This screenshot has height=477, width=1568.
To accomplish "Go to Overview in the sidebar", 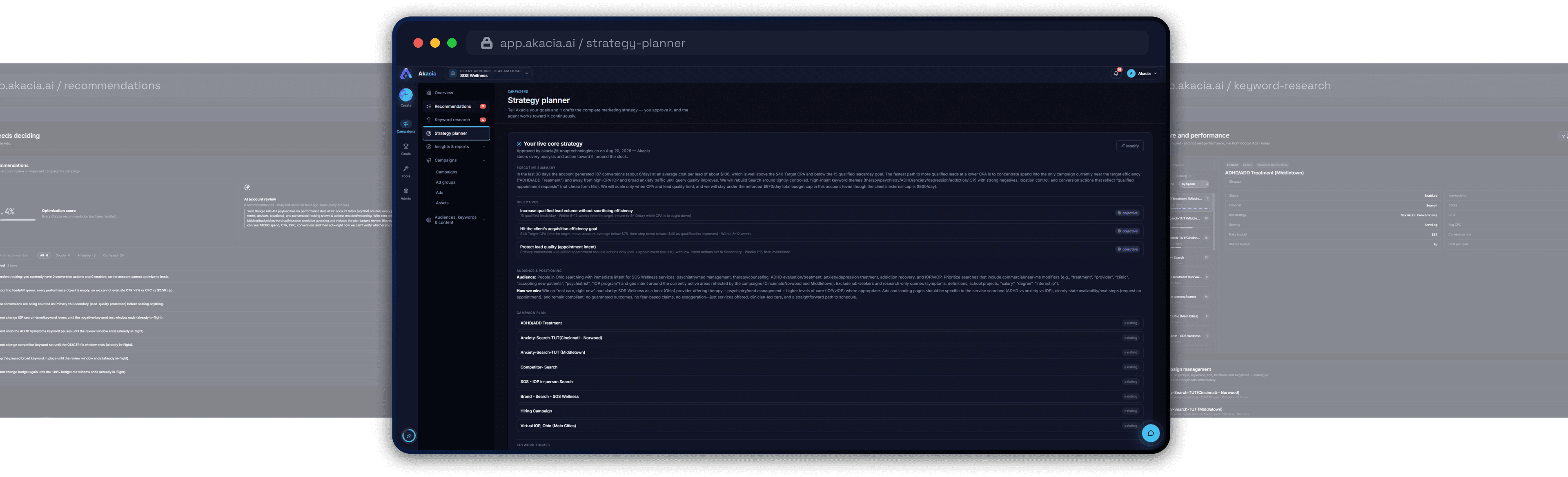I will click(x=456, y=93).
